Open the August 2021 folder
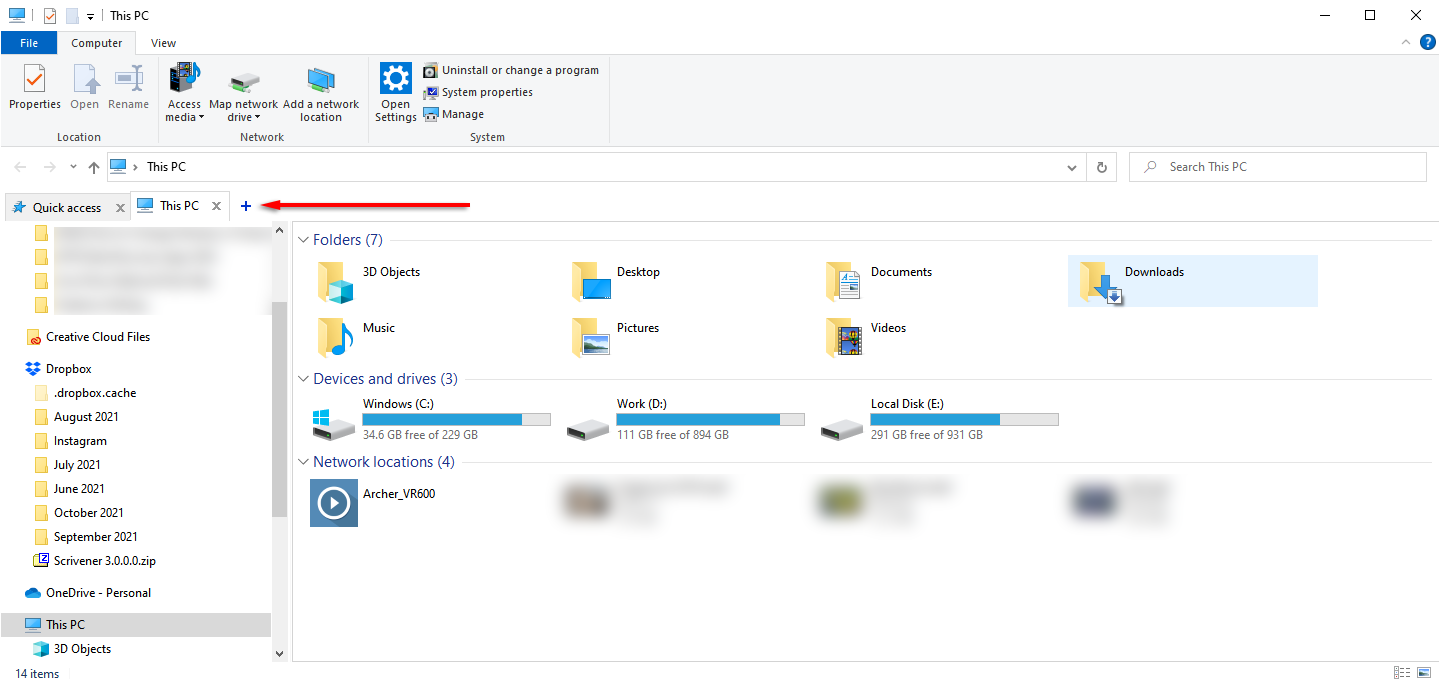This screenshot has height=686, width=1440. [x=86, y=417]
